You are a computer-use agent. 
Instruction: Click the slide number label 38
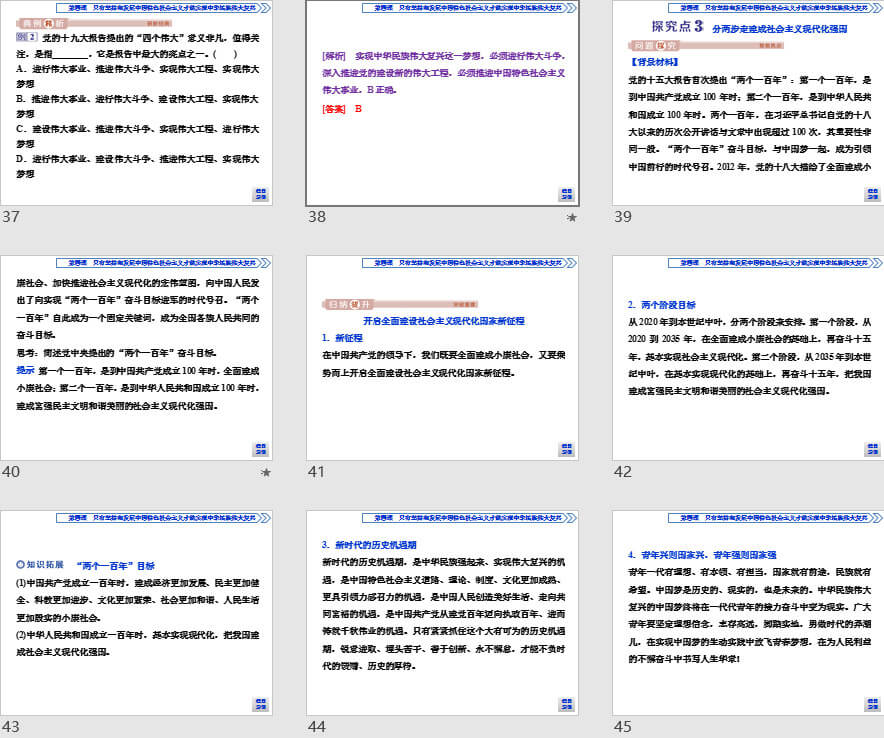[317, 216]
